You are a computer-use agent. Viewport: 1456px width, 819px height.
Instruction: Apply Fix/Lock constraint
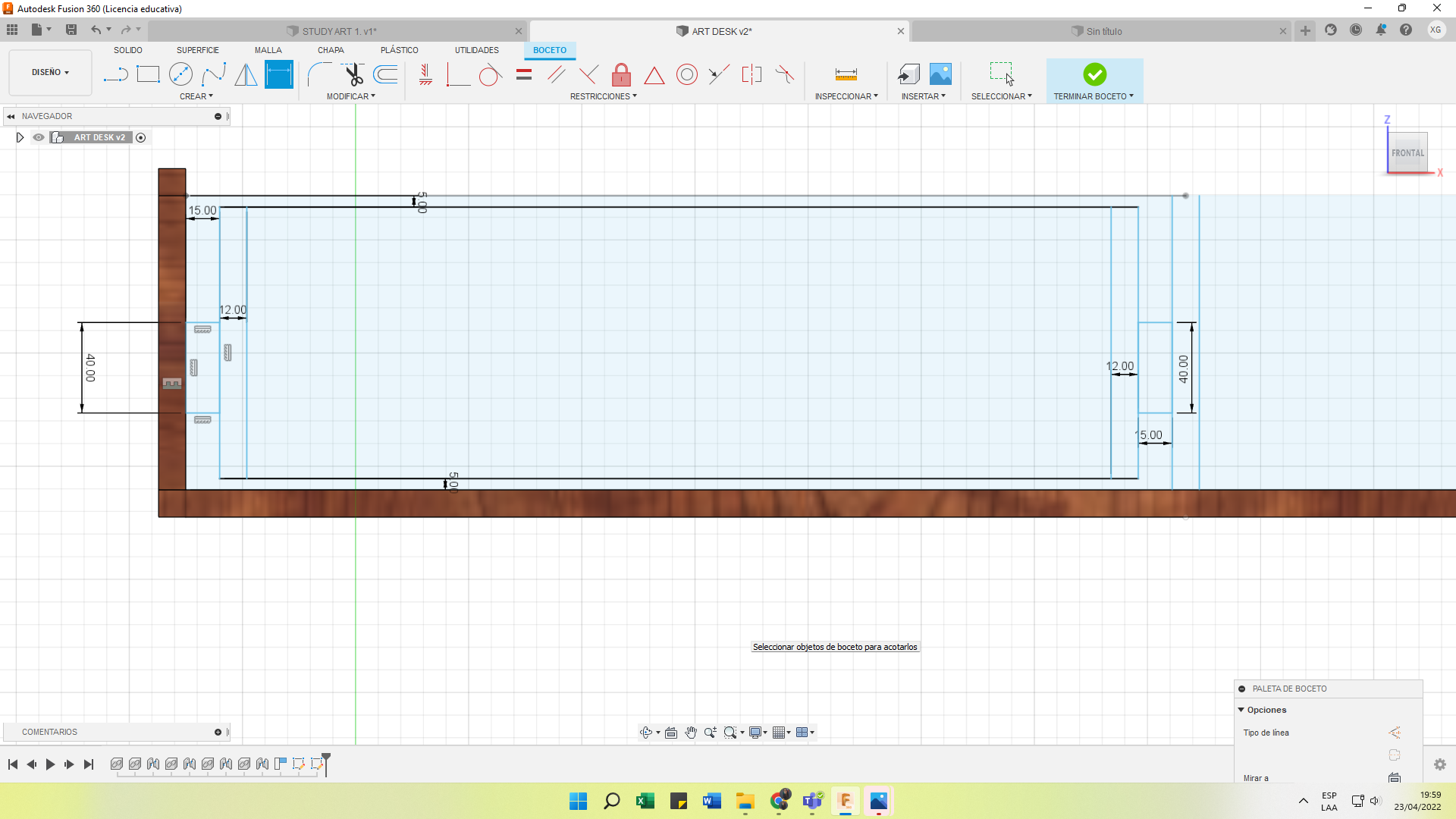point(621,74)
